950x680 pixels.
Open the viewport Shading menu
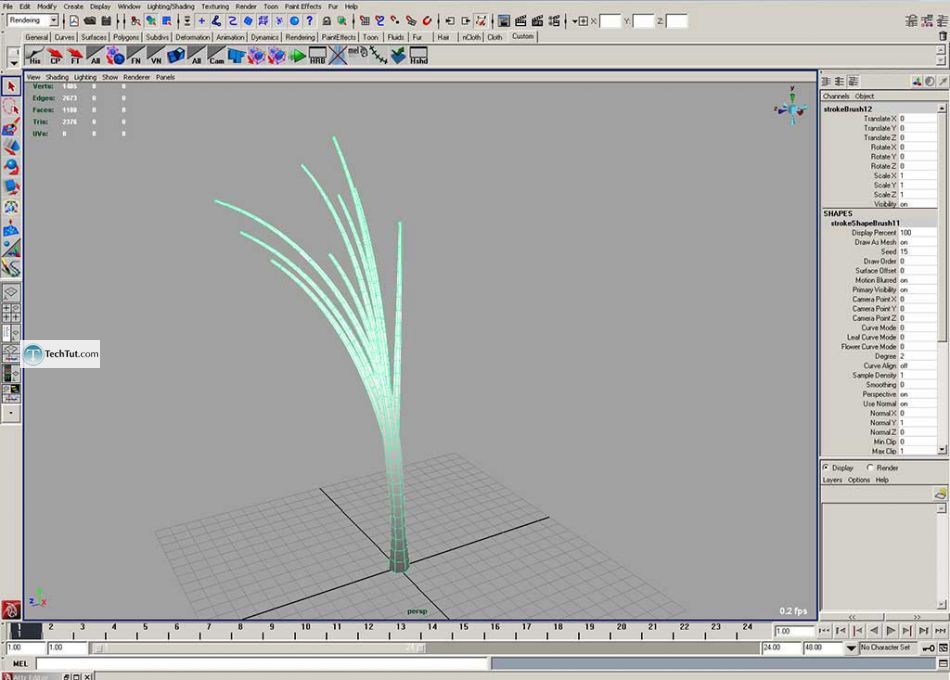57,77
